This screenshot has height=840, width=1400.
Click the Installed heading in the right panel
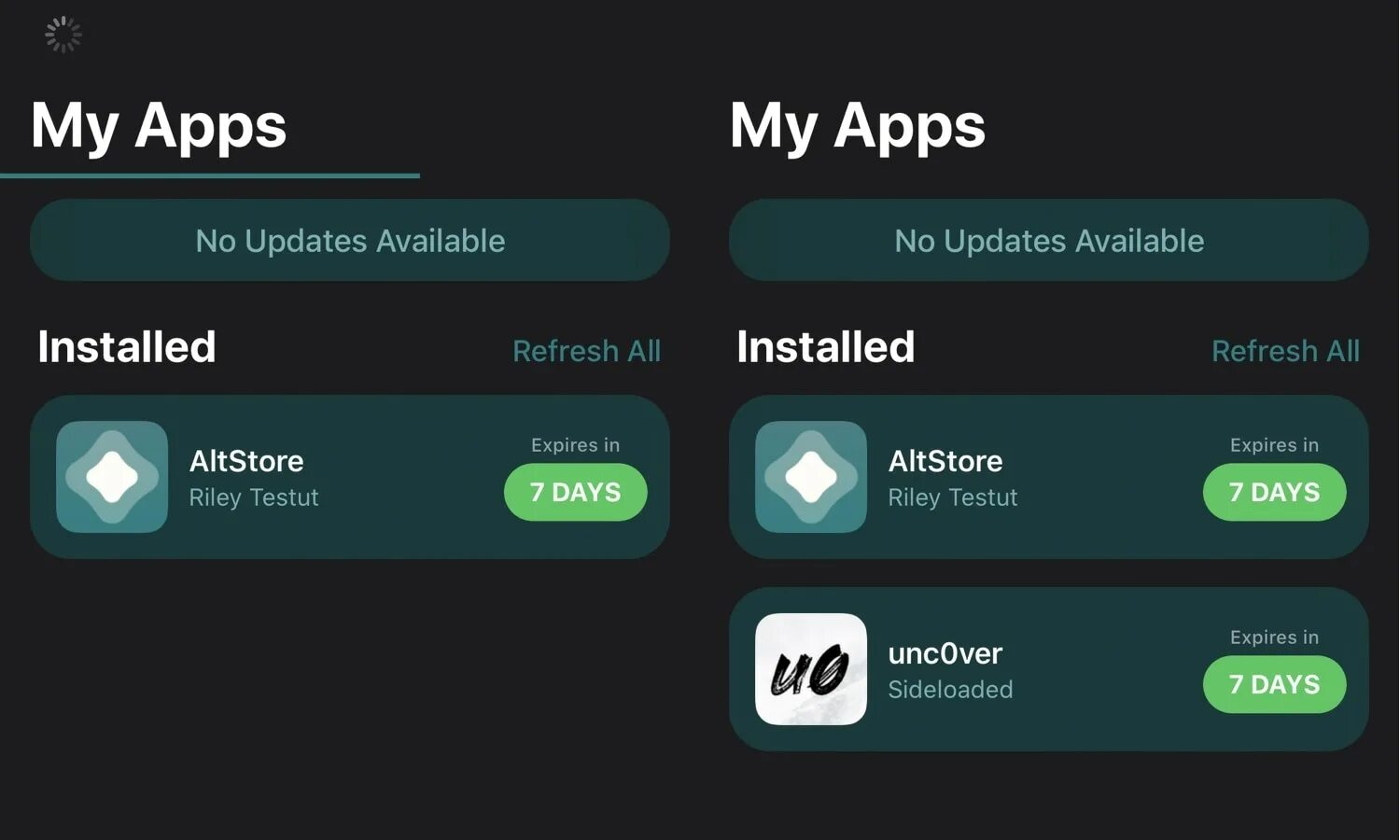coord(826,347)
